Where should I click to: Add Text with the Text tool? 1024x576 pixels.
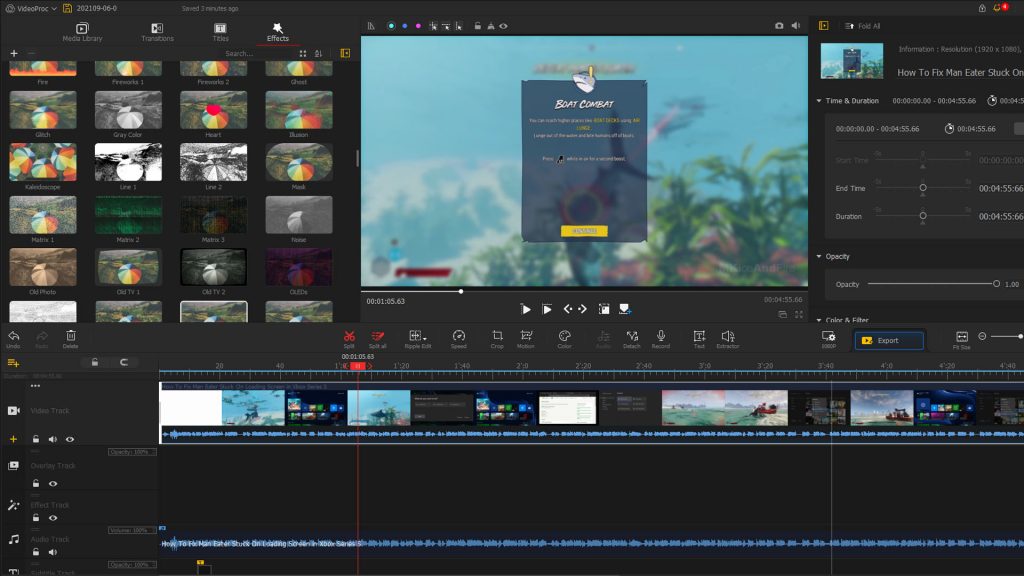click(699, 339)
